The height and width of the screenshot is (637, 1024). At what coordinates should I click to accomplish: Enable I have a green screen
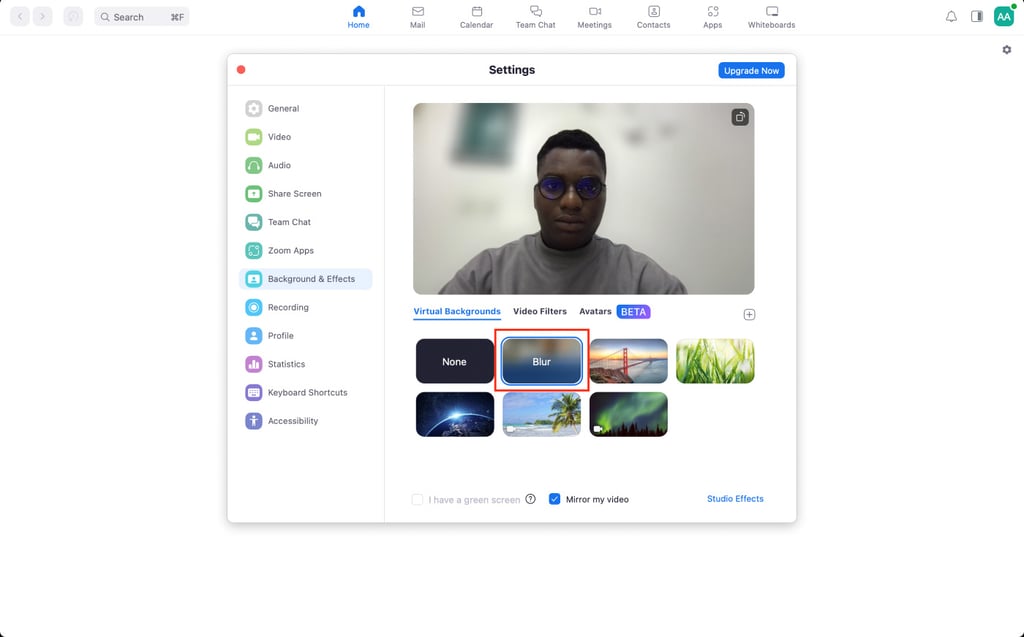coord(417,500)
